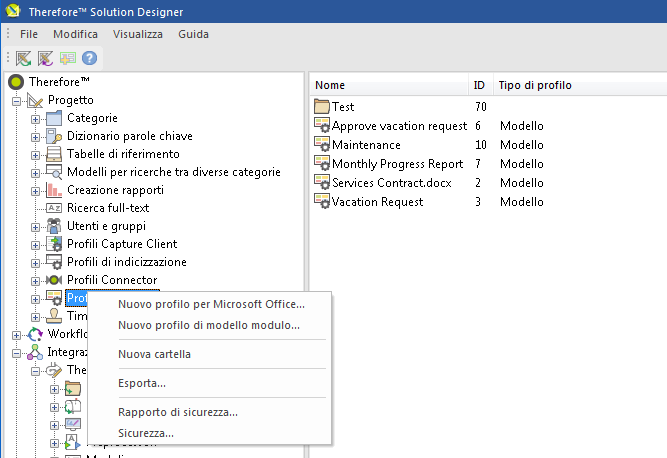Select Esporta in context menu
This screenshot has width=667, height=458.
point(142,383)
